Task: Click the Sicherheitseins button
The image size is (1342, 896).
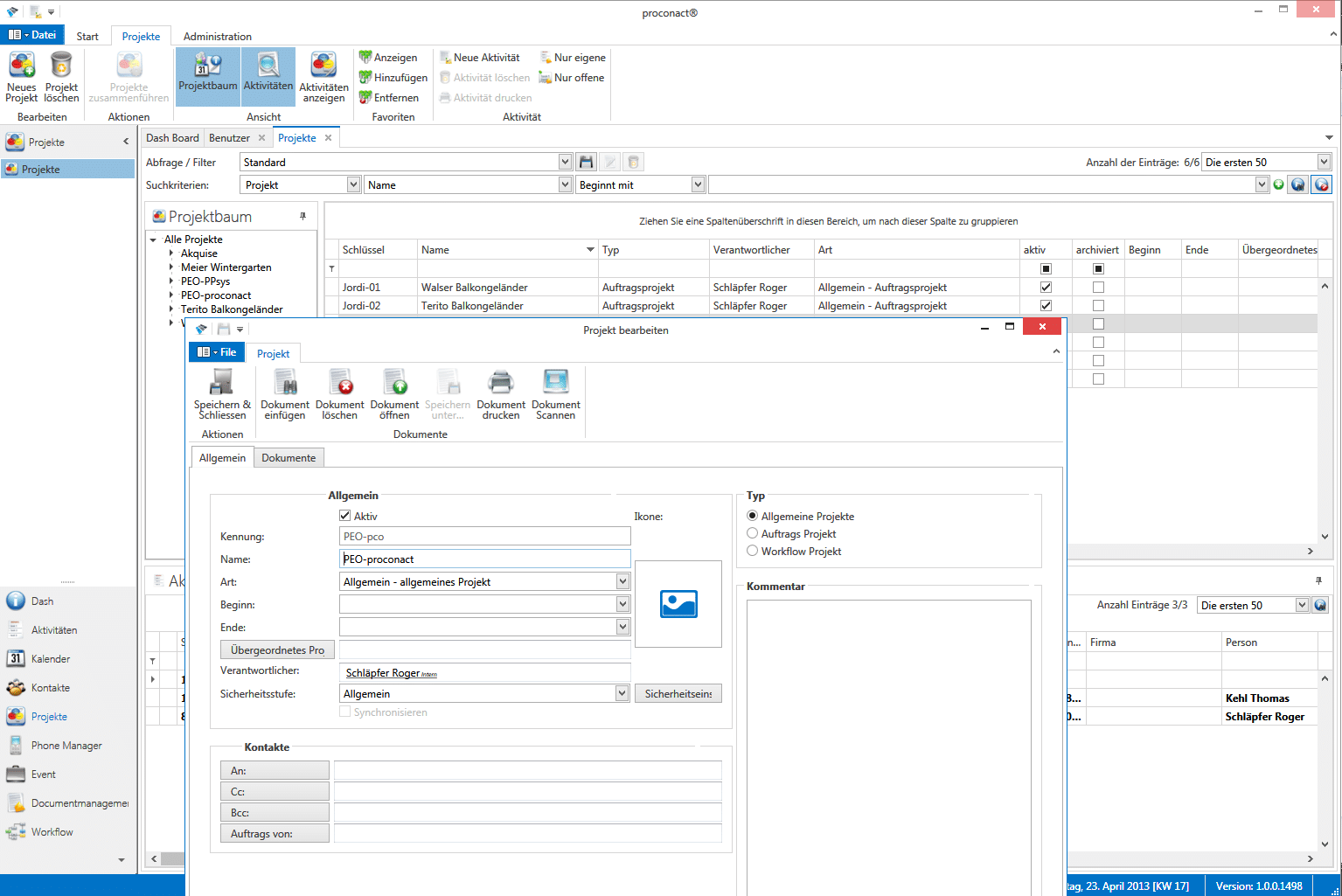Action: pos(678,694)
